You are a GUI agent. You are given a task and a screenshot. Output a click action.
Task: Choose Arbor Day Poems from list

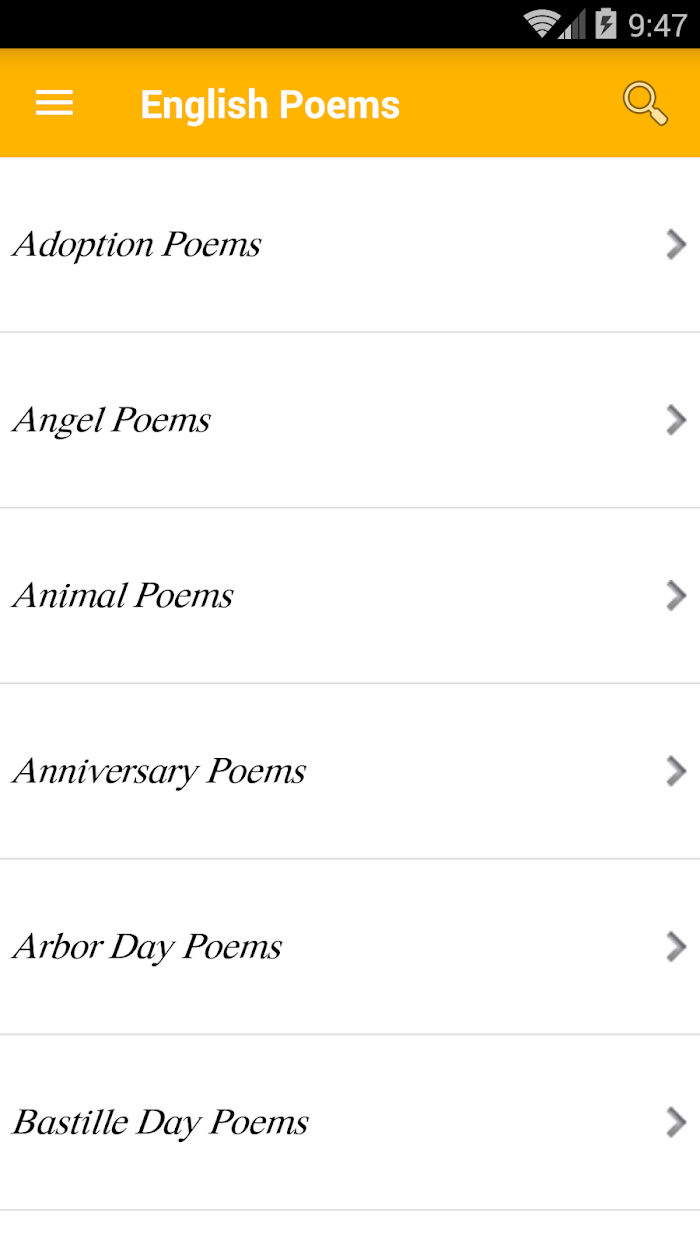coord(350,947)
